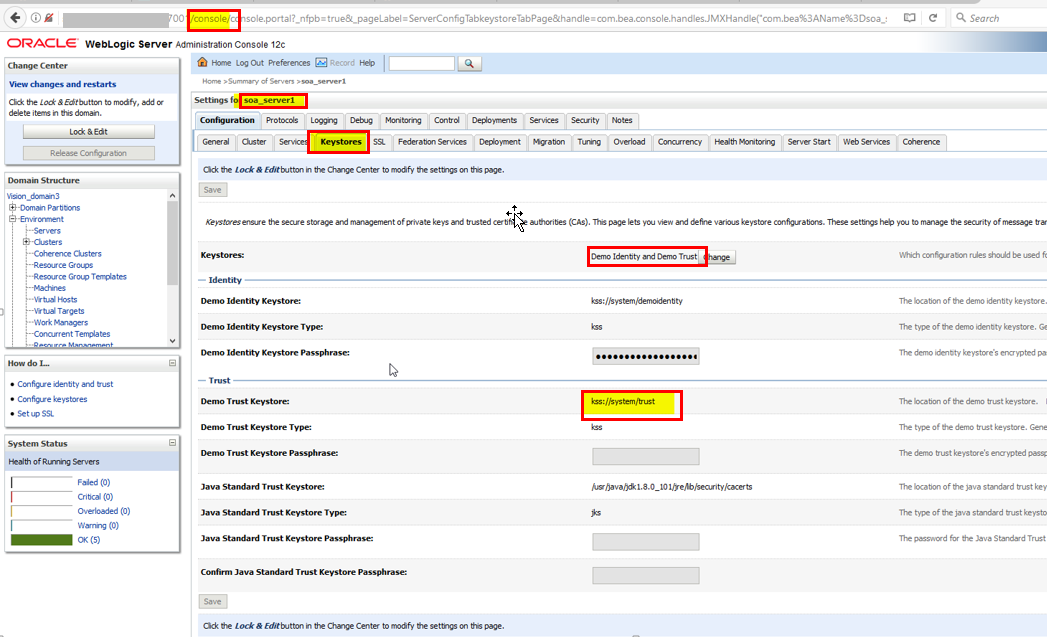This screenshot has width=1047, height=637.
Task: Click Confirm Java Standard Trust Passphrase field
Action: [646, 576]
